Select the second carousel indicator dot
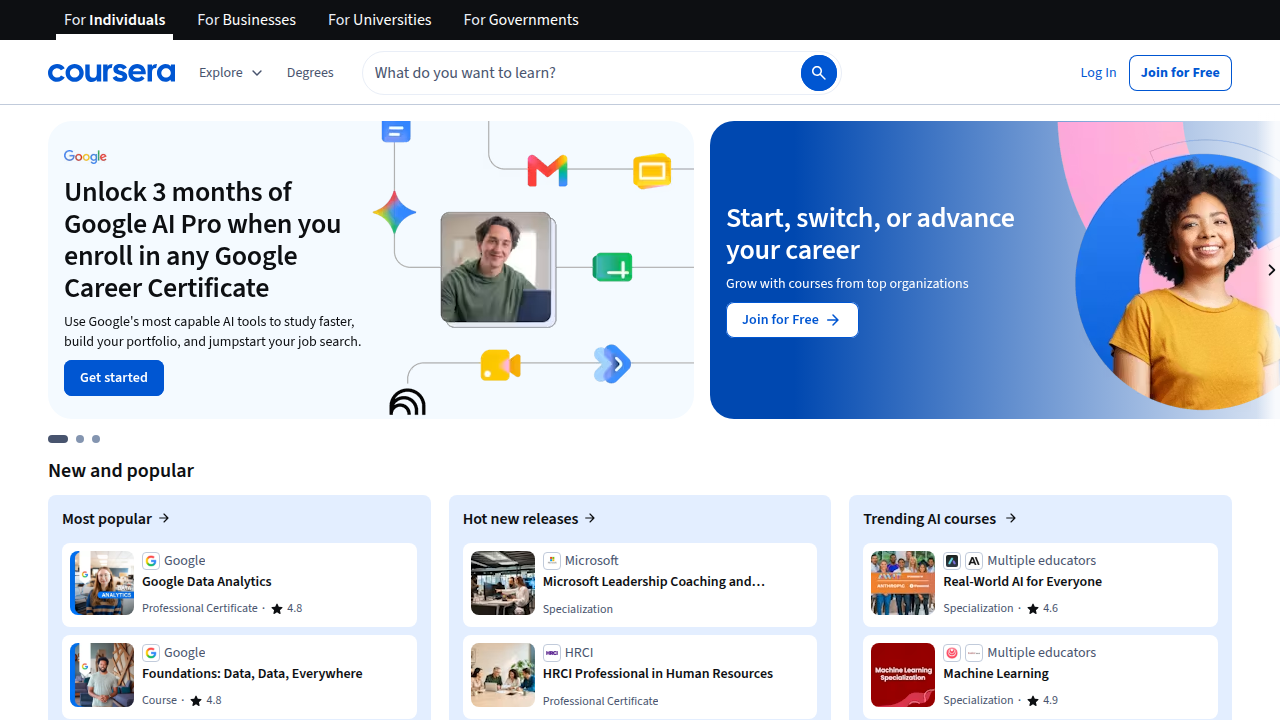This screenshot has height=720, width=1280. pos(80,439)
